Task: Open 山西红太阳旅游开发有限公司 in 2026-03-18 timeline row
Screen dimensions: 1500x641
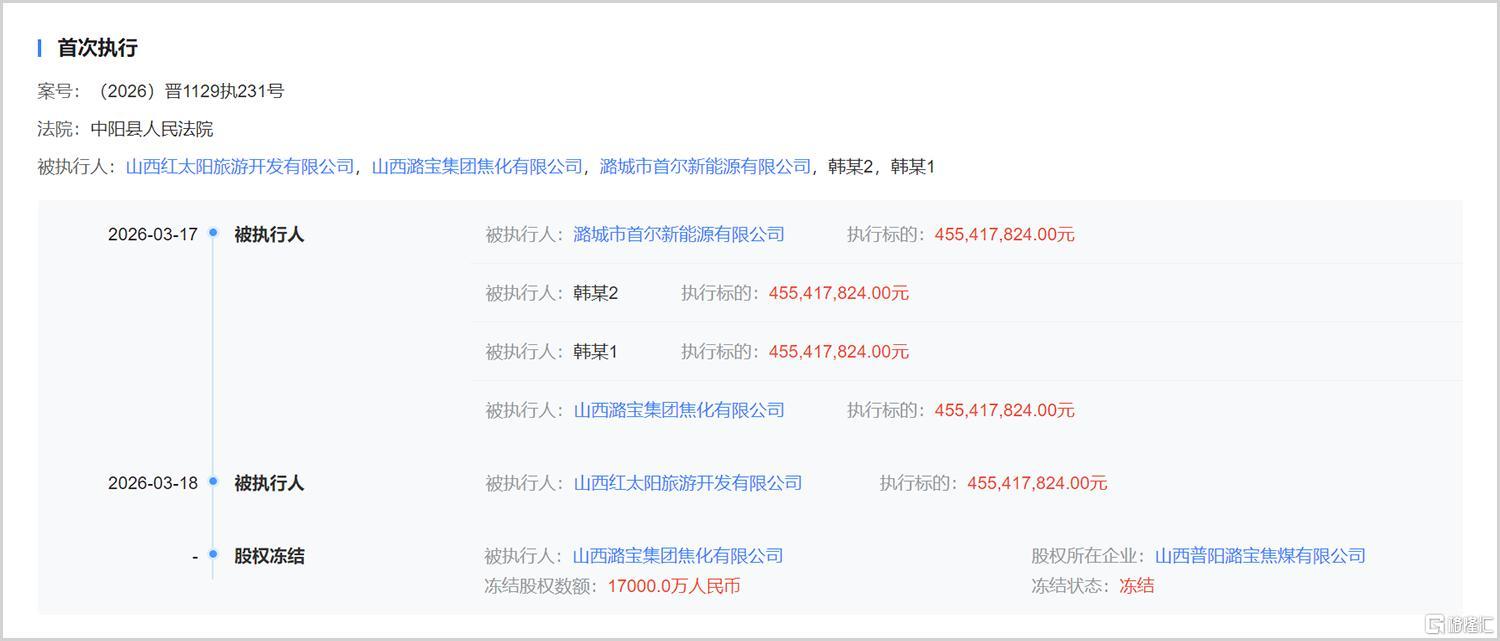Action: (688, 483)
